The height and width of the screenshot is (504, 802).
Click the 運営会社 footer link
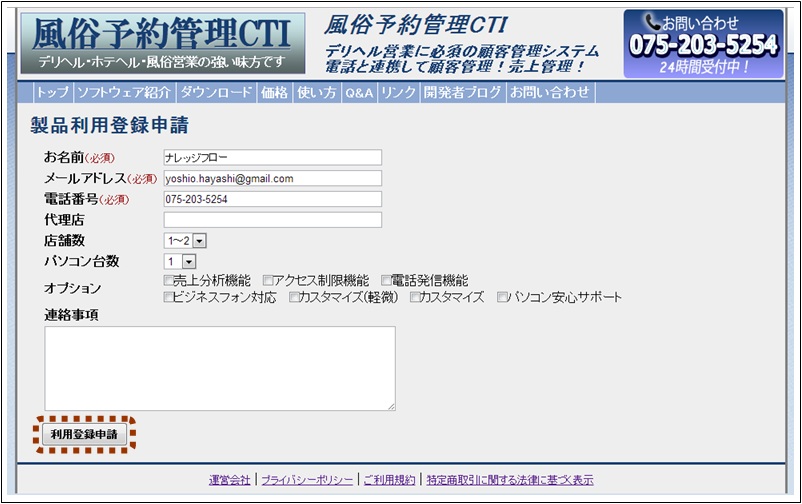pos(230,480)
